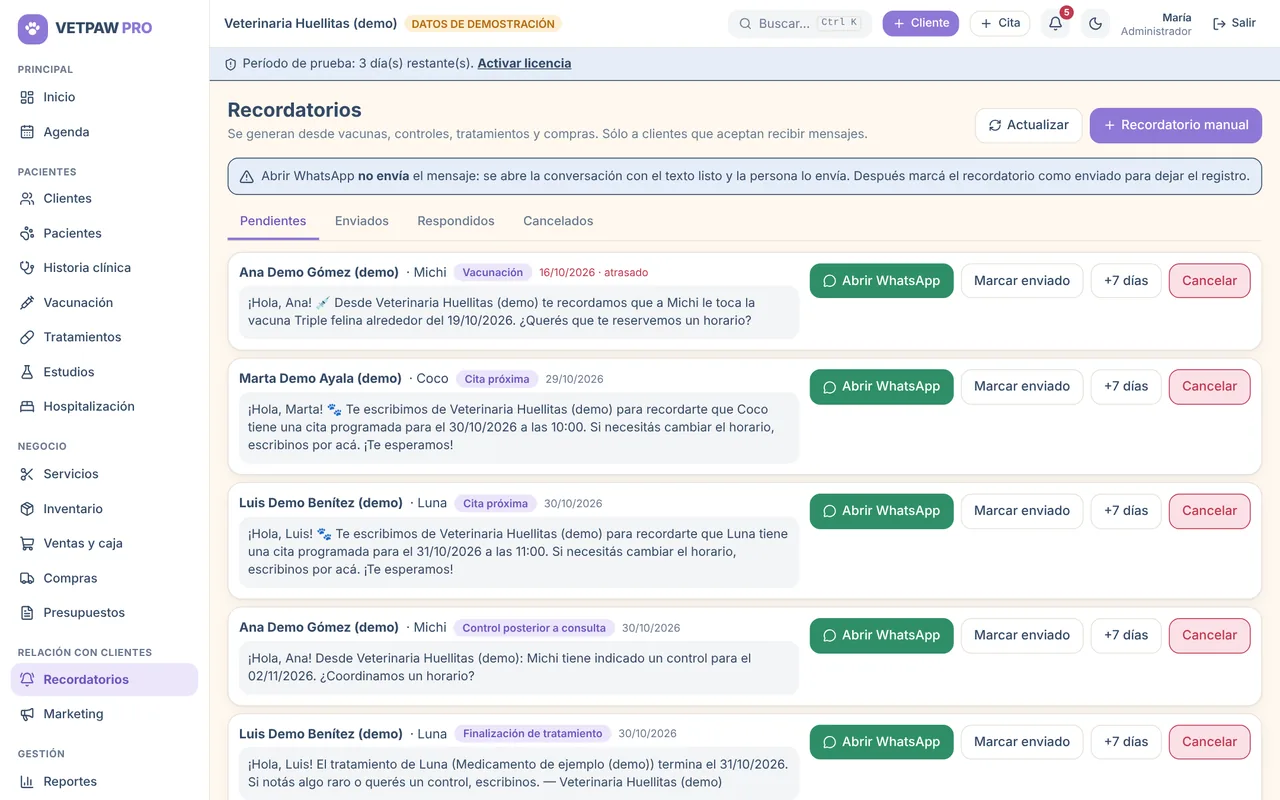This screenshot has width=1280, height=800.
Task: Click the Clientes people icon
Action: coord(27,199)
